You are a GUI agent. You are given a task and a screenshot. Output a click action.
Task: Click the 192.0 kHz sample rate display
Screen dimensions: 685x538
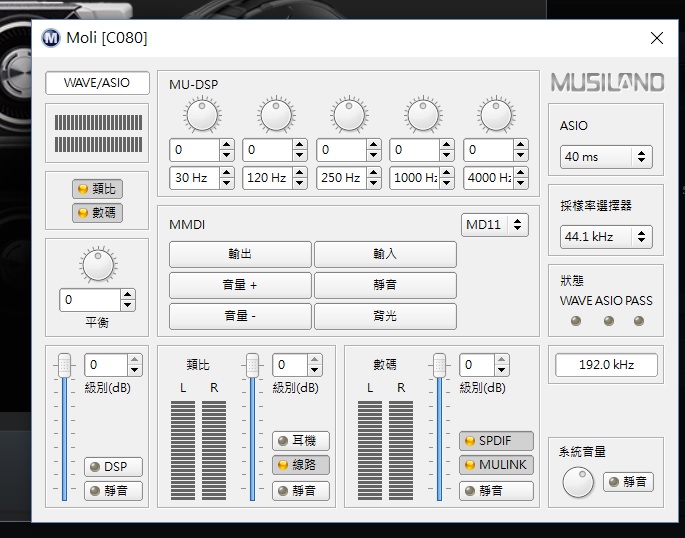pos(606,365)
